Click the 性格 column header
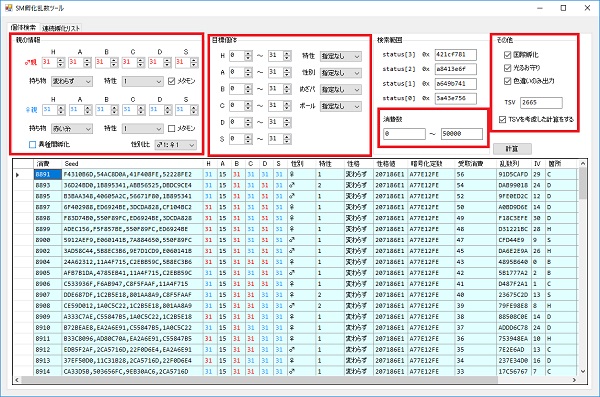Image resolution: width=600 pixels, height=397 pixels. click(359, 164)
